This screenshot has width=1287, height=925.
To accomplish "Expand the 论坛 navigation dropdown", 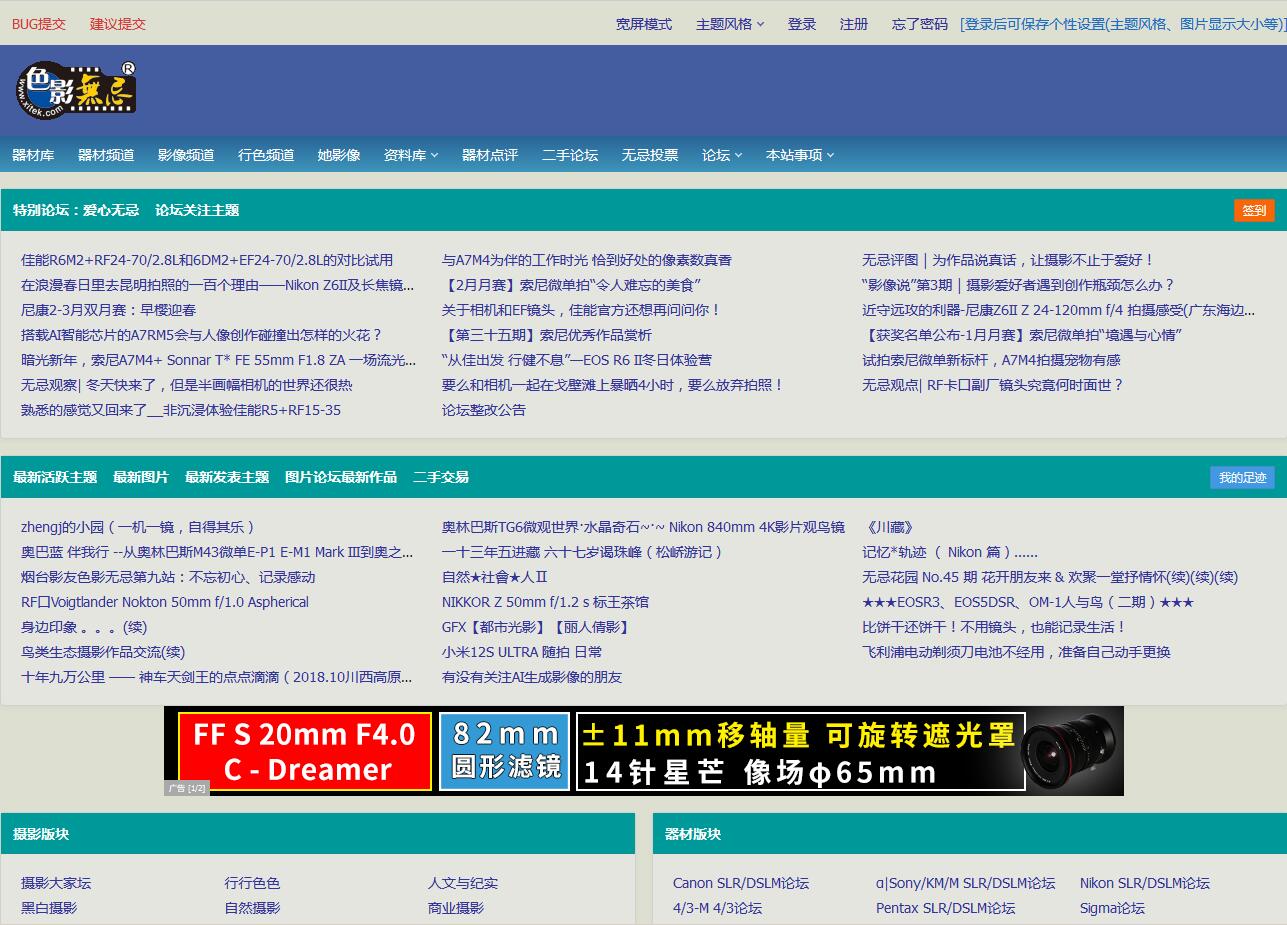I will pyautogui.click(x=721, y=155).
